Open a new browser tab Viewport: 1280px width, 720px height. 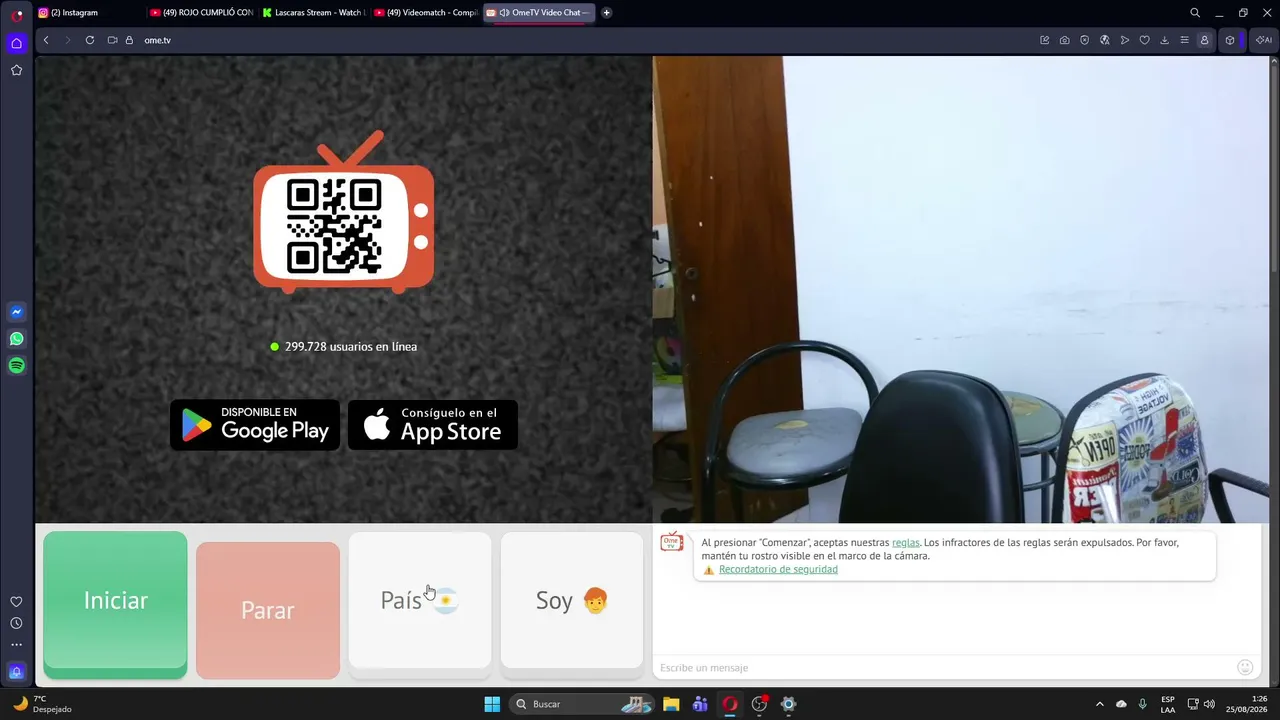point(607,13)
